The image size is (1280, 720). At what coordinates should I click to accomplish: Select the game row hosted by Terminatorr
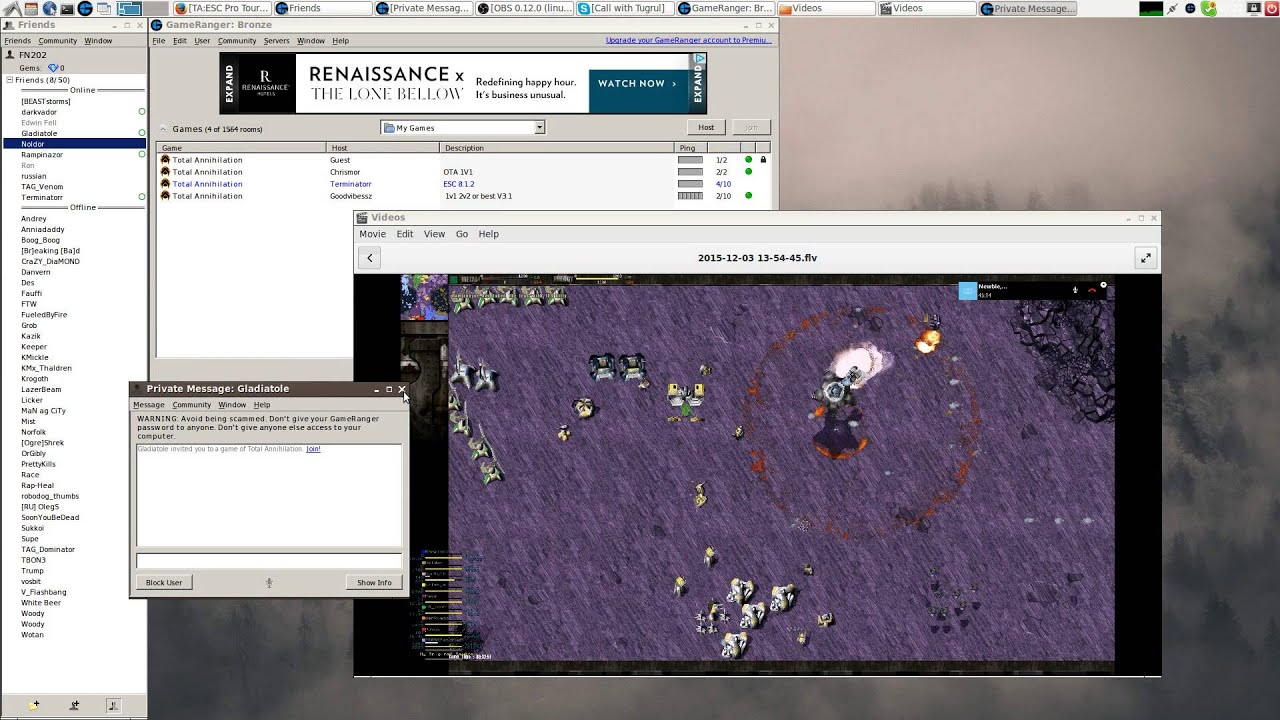click(x=464, y=184)
